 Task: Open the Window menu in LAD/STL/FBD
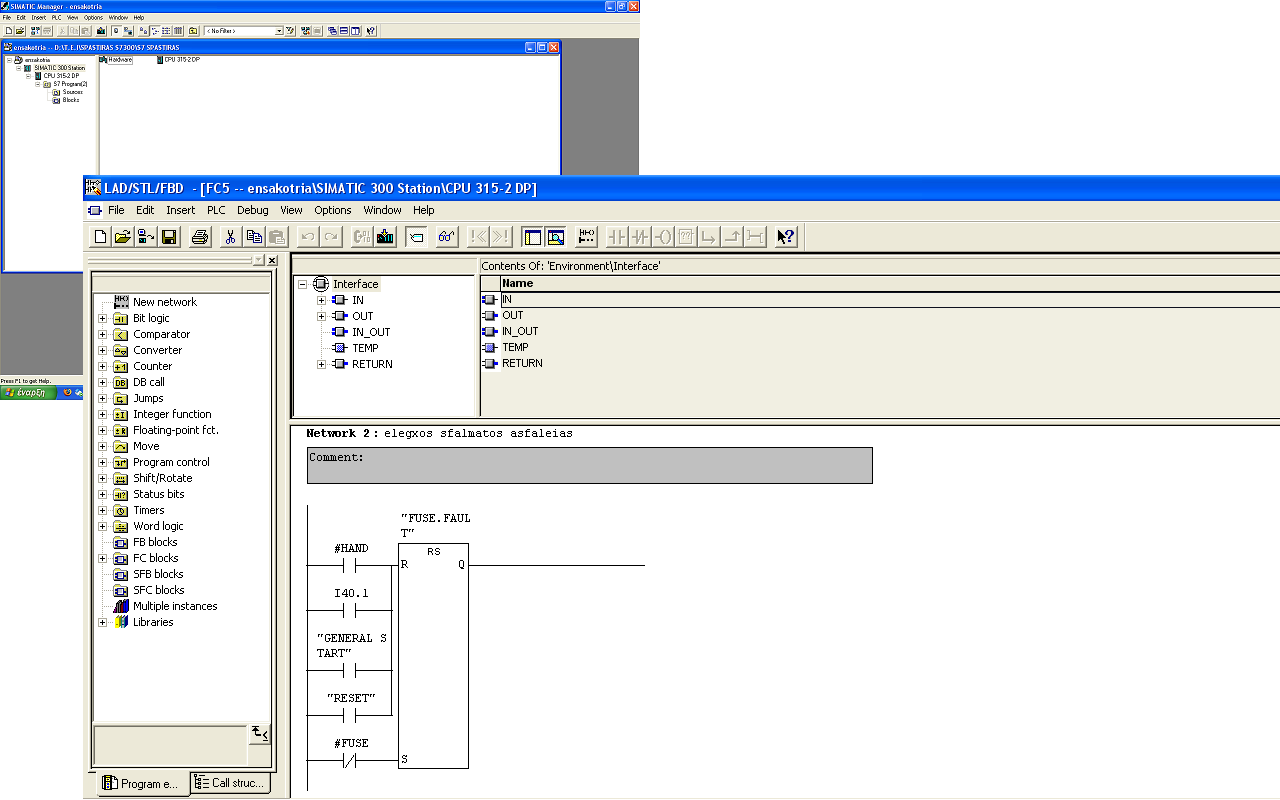point(382,210)
